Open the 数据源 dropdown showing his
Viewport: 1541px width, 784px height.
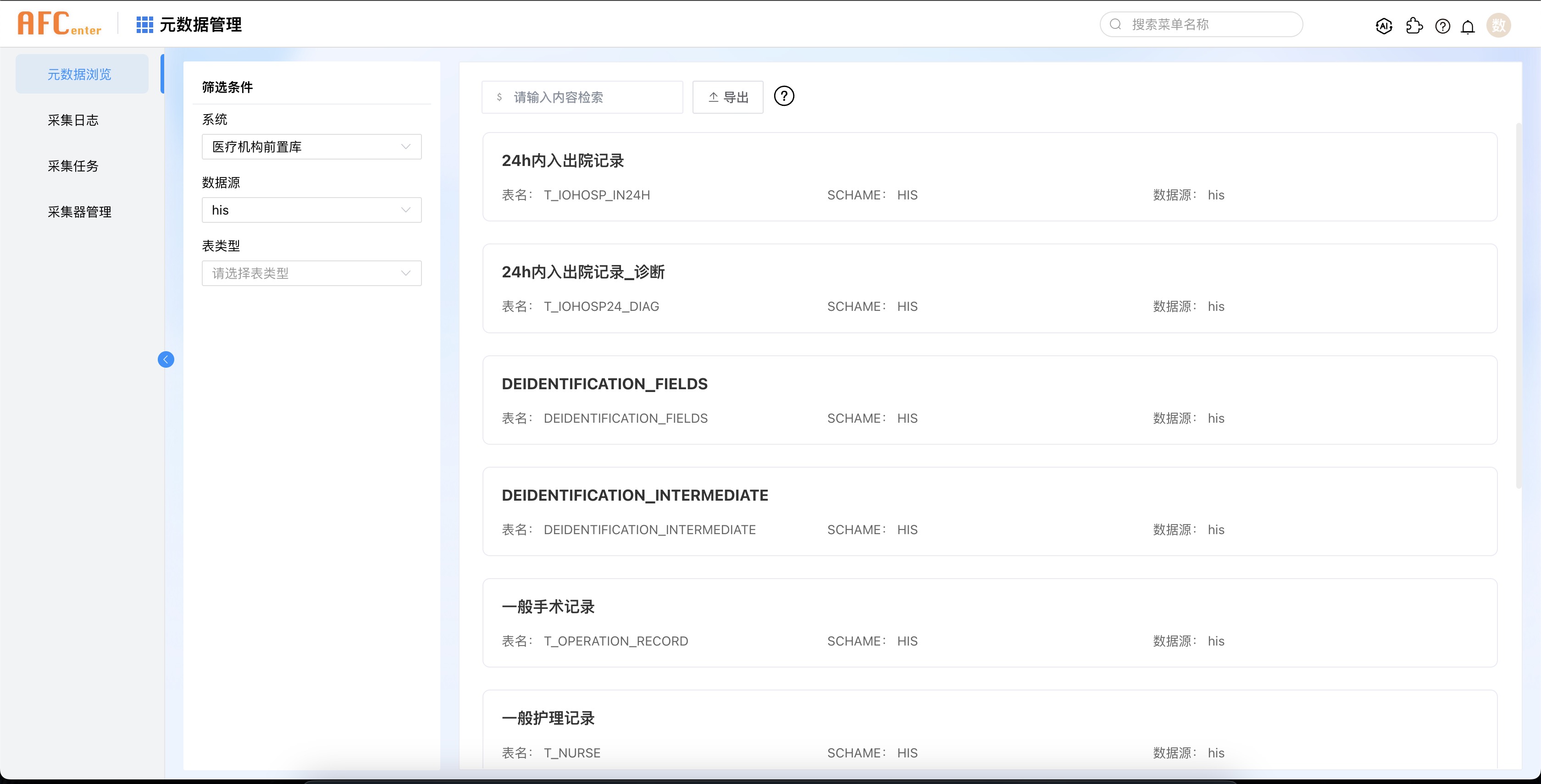[x=311, y=210]
